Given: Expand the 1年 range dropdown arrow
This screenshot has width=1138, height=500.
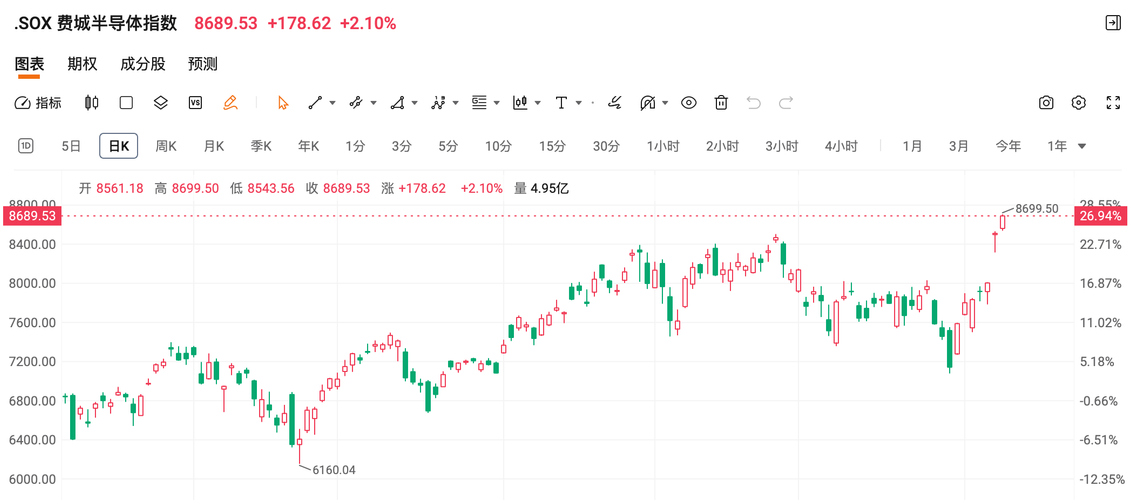Looking at the screenshot, I should (1082, 147).
